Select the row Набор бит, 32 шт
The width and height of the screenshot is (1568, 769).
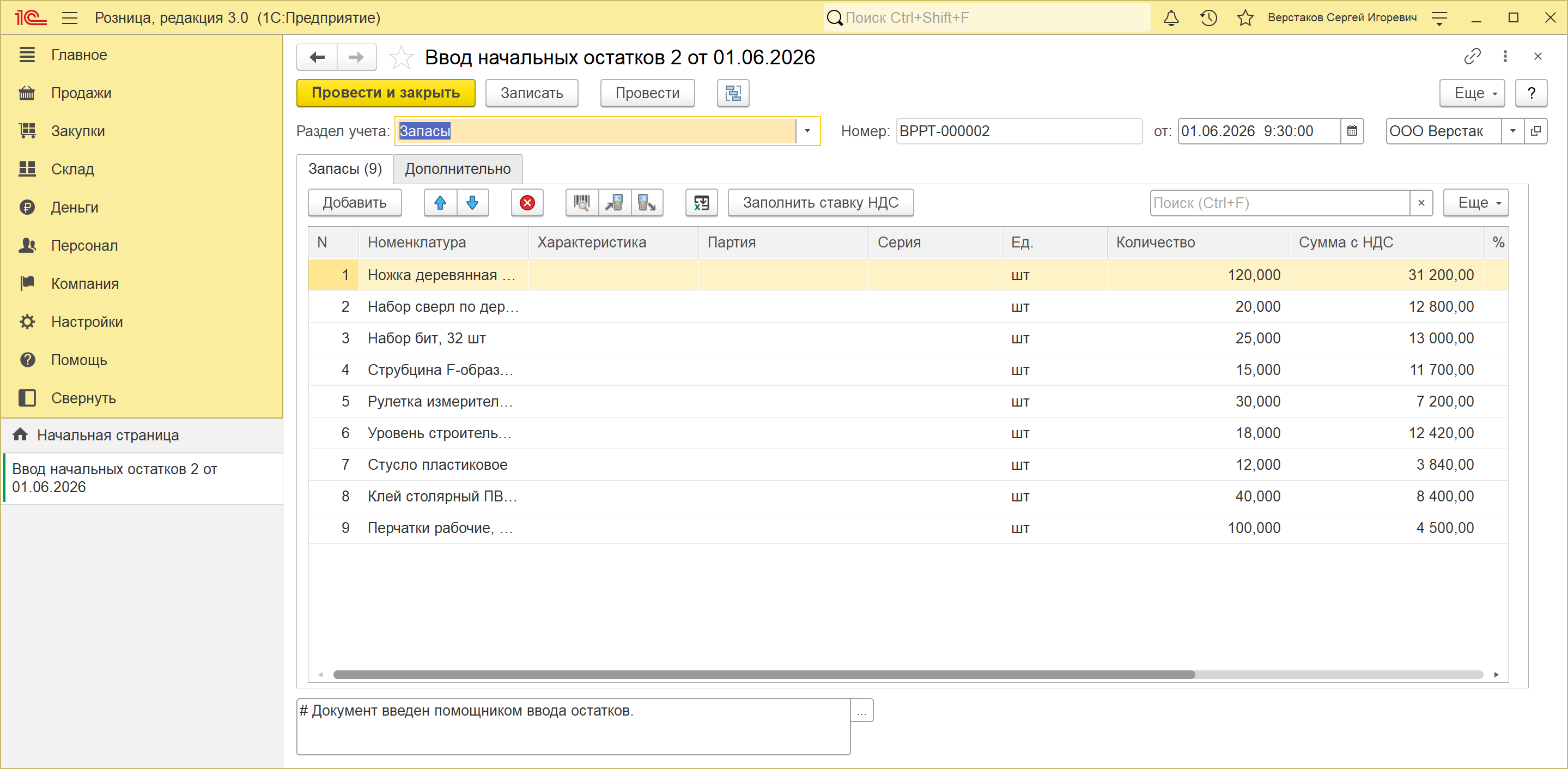pos(908,338)
